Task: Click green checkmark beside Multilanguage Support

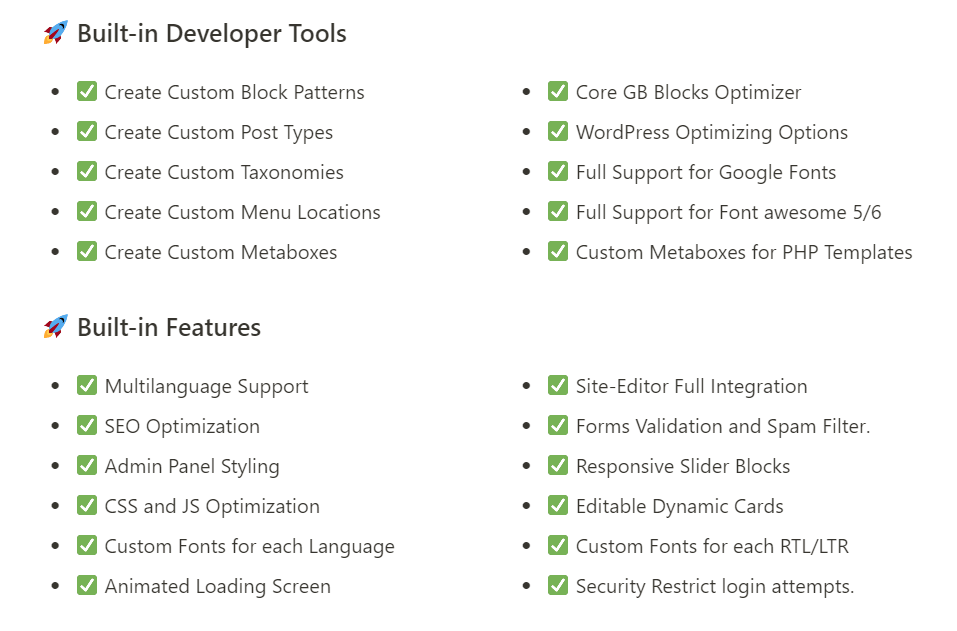Action: tap(87, 386)
